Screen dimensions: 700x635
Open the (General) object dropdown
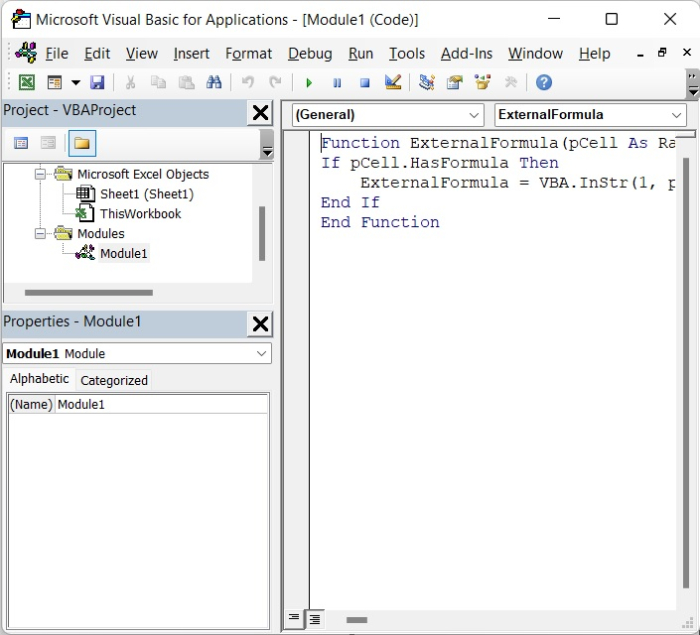coord(474,115)
